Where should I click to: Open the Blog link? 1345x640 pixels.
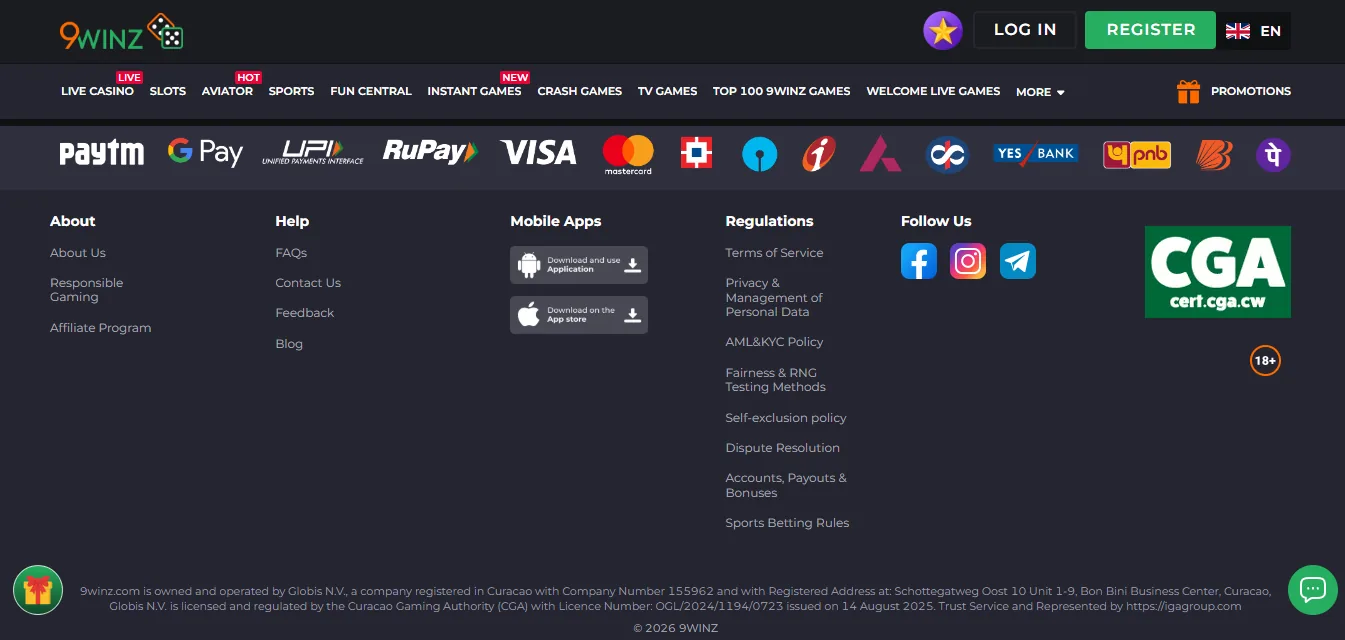pyautogui.click(x=289, y=344)
